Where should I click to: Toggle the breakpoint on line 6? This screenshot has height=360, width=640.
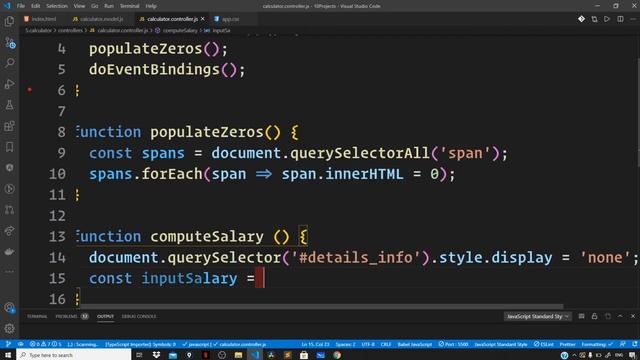[29, 89]
